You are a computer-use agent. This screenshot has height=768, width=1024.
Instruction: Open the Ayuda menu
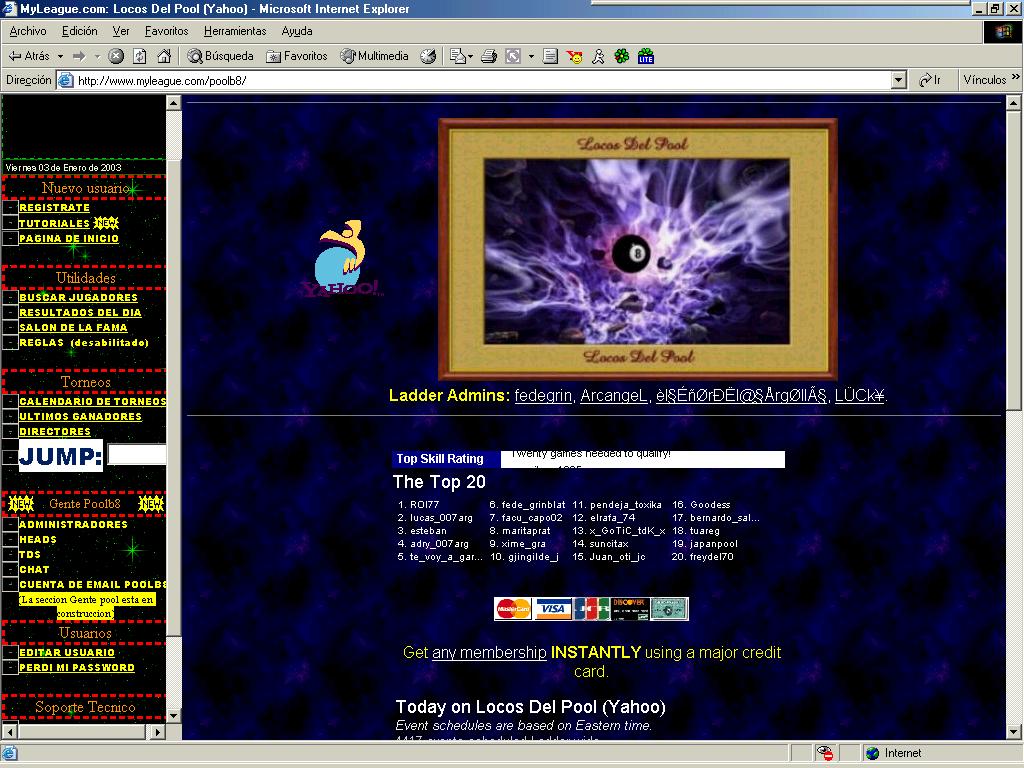[296, 31]
